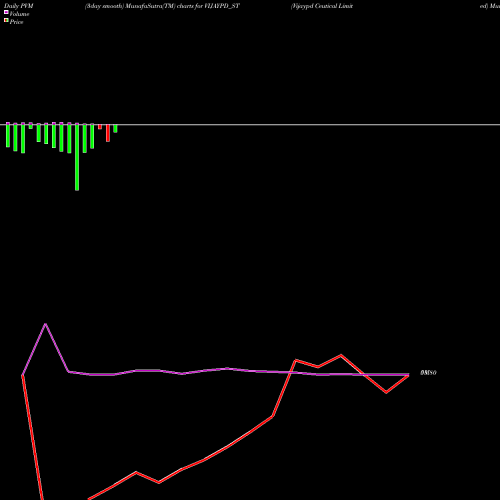The width and height of the screenshot is (500, 500).
Task: Click the '0MS0' value label beside the lines
Action: coord(428,373)
